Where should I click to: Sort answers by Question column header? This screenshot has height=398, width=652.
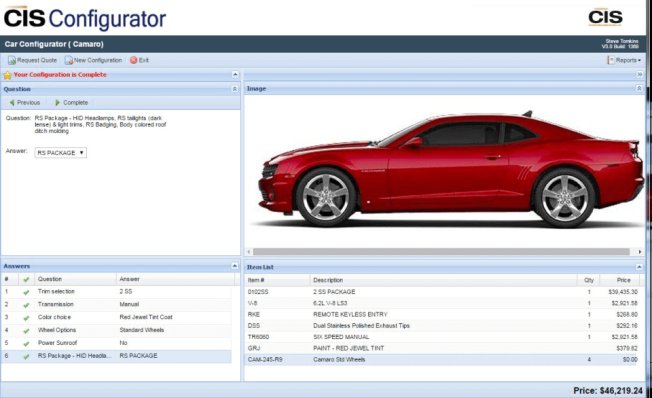click(75, 279)
